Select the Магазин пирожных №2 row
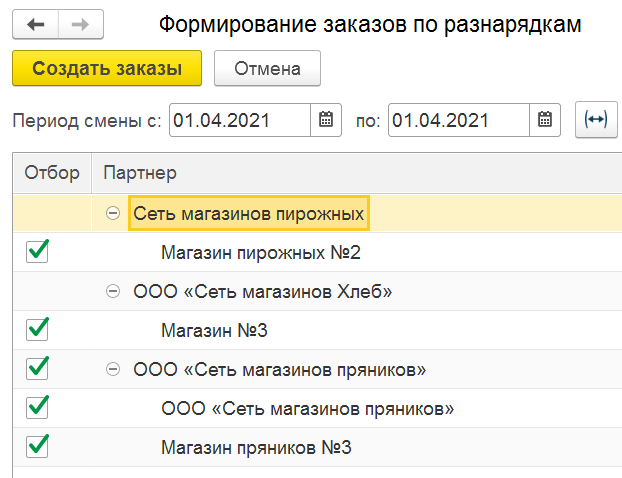This screenshot has width=622, height=478. point(259,253)
